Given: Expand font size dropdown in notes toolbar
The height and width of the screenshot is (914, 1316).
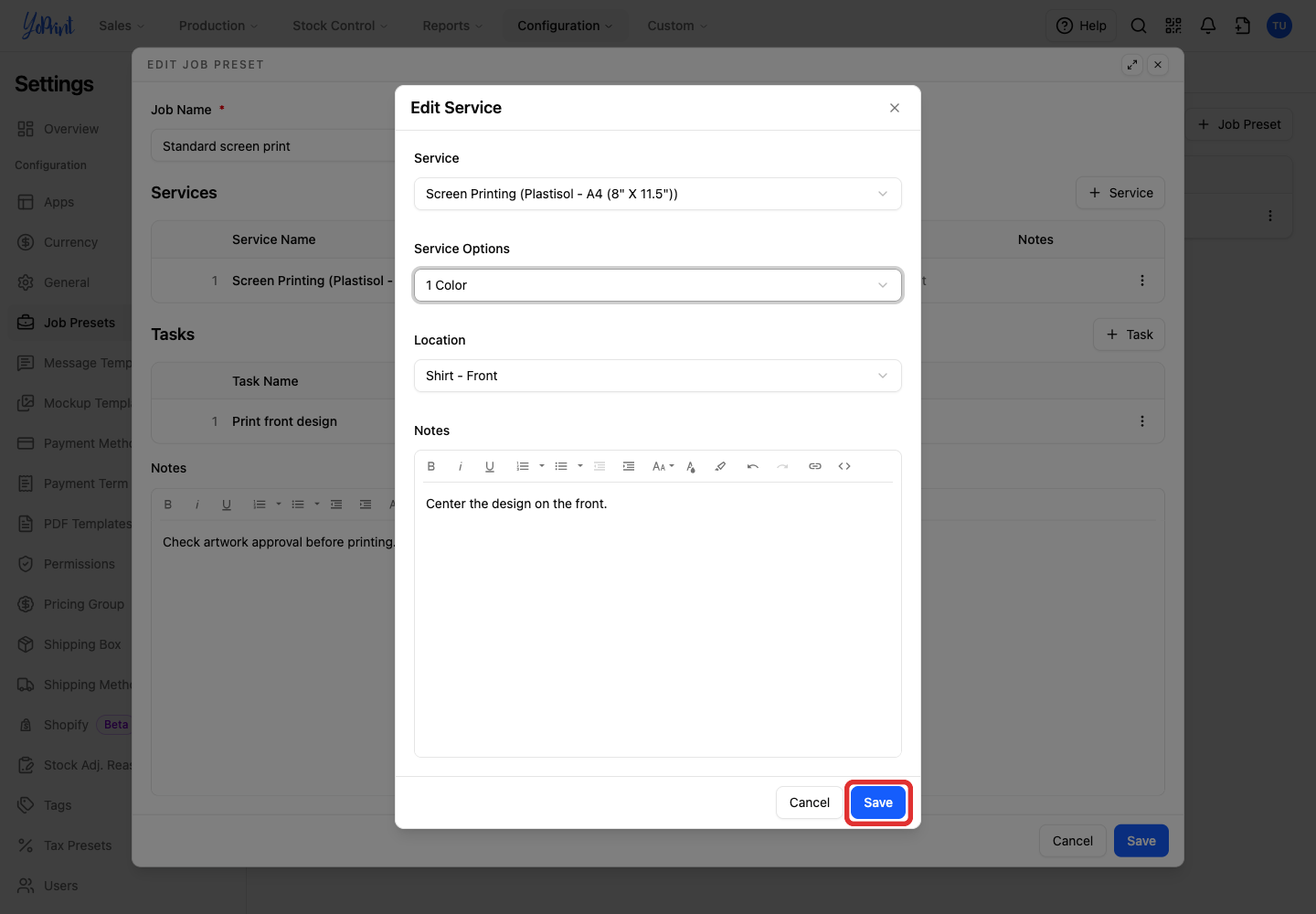Looking at the screenshot, I should (x=663, y=466).
